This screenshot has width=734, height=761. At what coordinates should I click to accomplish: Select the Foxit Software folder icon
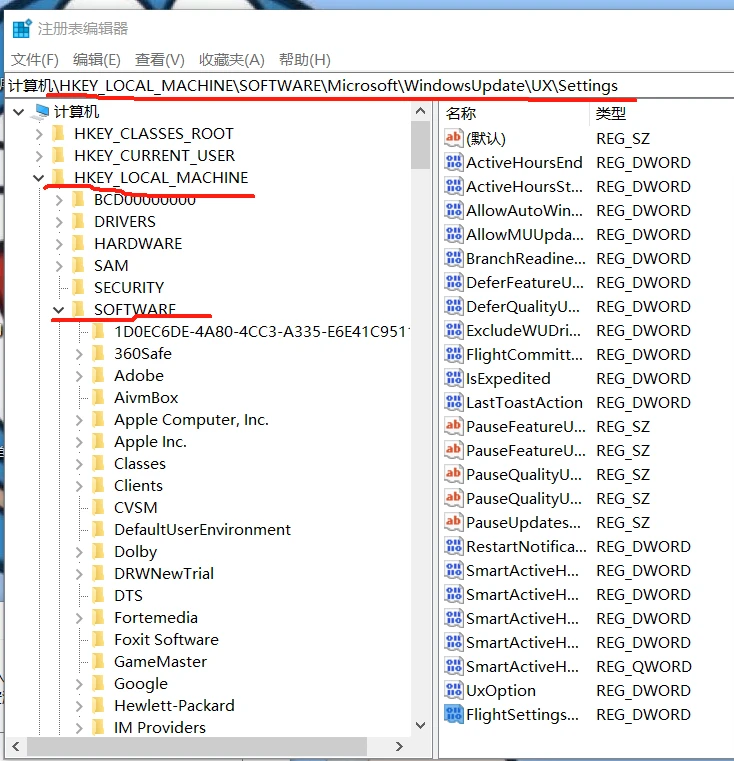(98, 639)
